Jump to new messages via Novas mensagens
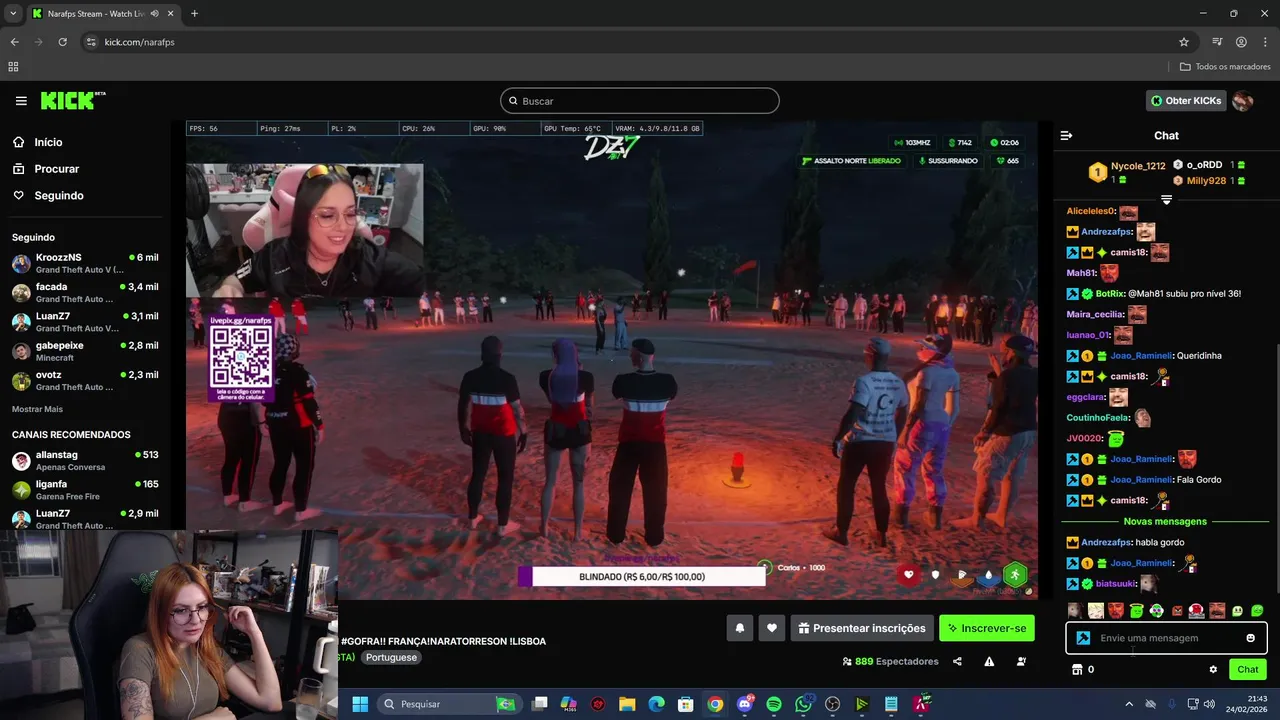 1165,521
